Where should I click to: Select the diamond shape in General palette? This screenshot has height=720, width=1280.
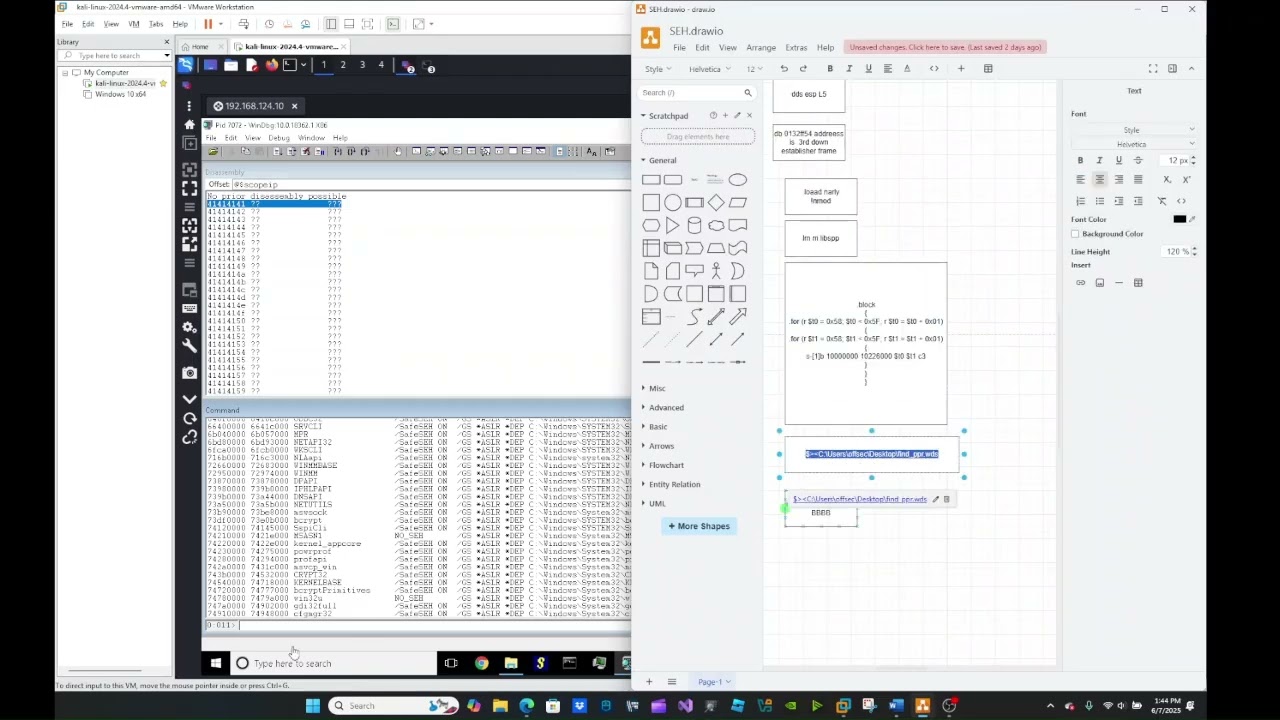(716, 203)
